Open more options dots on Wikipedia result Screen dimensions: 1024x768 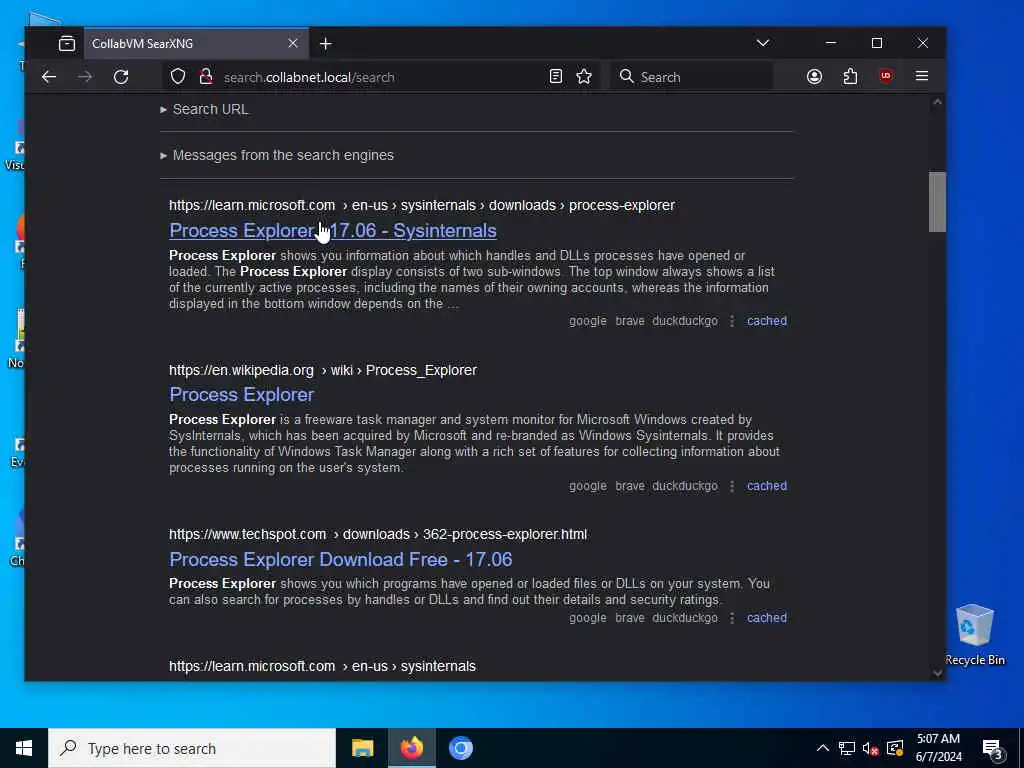pyautogui.click(x=732, y=486)
